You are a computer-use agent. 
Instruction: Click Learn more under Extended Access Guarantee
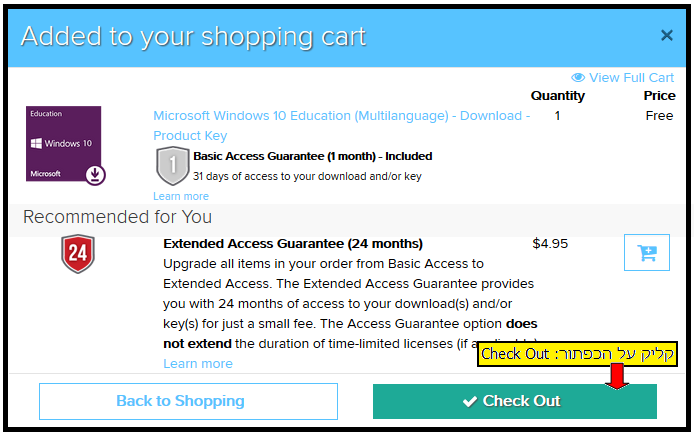click(198, 363)
